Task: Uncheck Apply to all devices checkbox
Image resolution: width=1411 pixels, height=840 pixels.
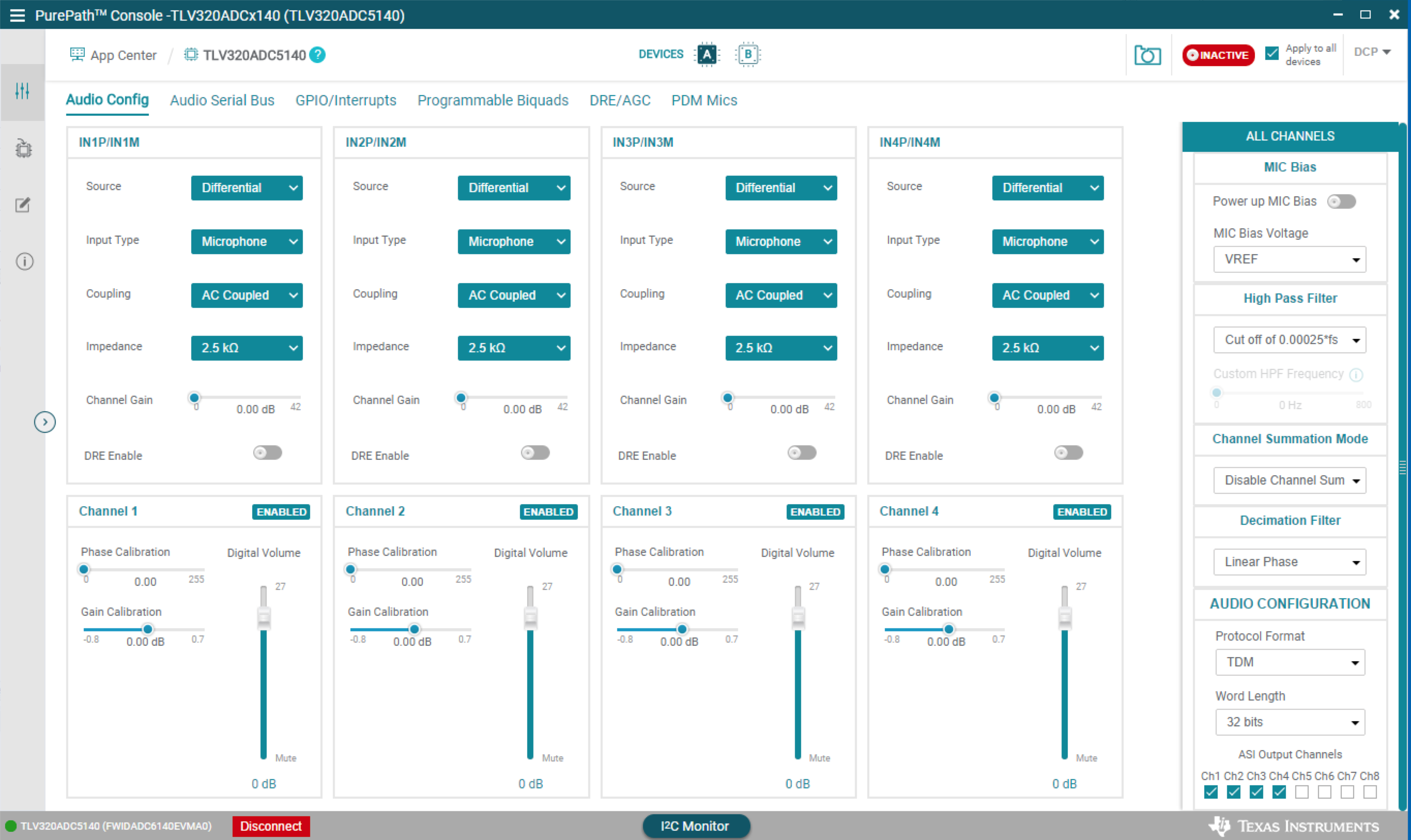Action: coord(1272,54)
